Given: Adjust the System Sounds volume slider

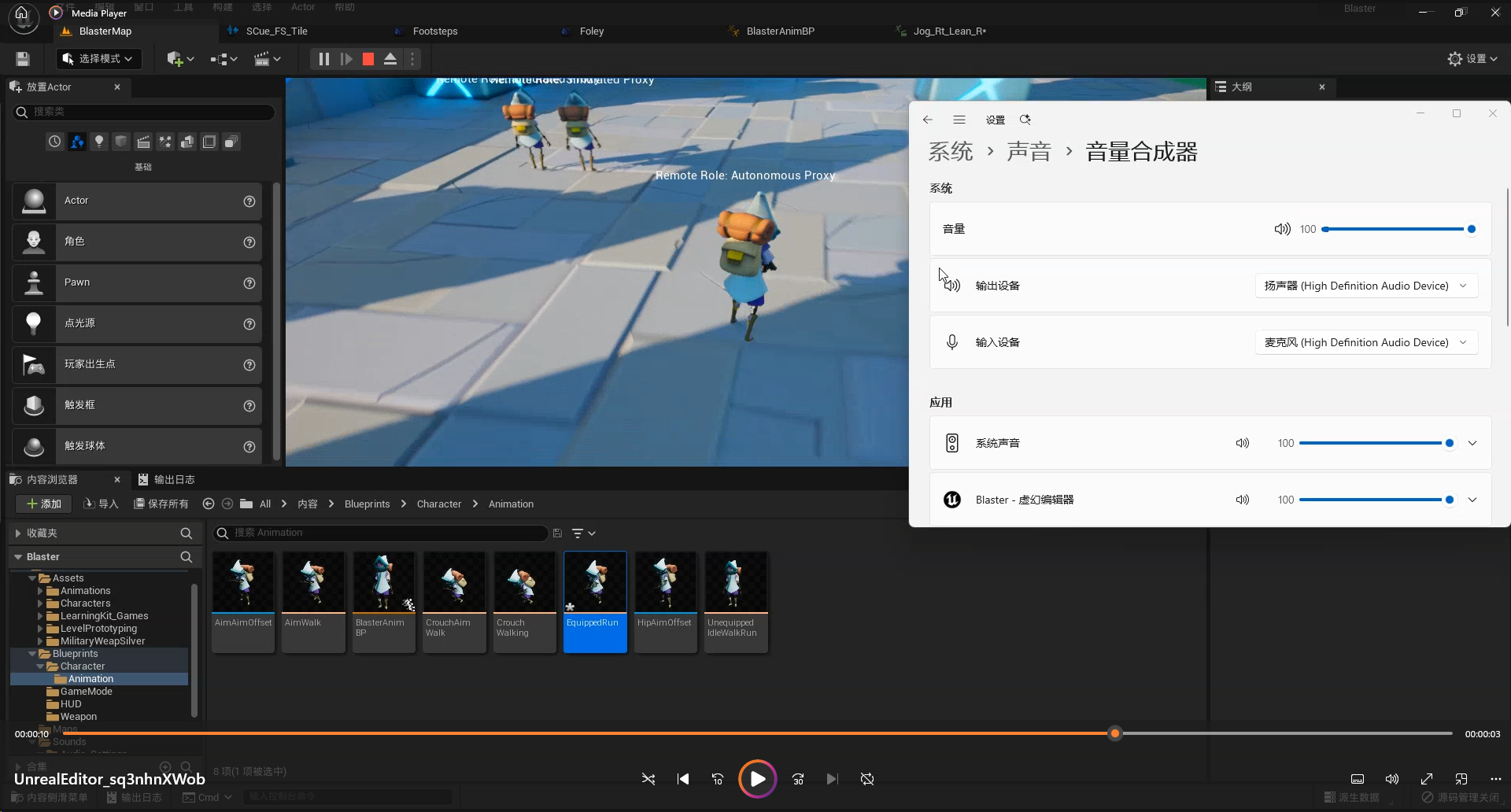Looking at the screenshot, I should (1376, 443).
